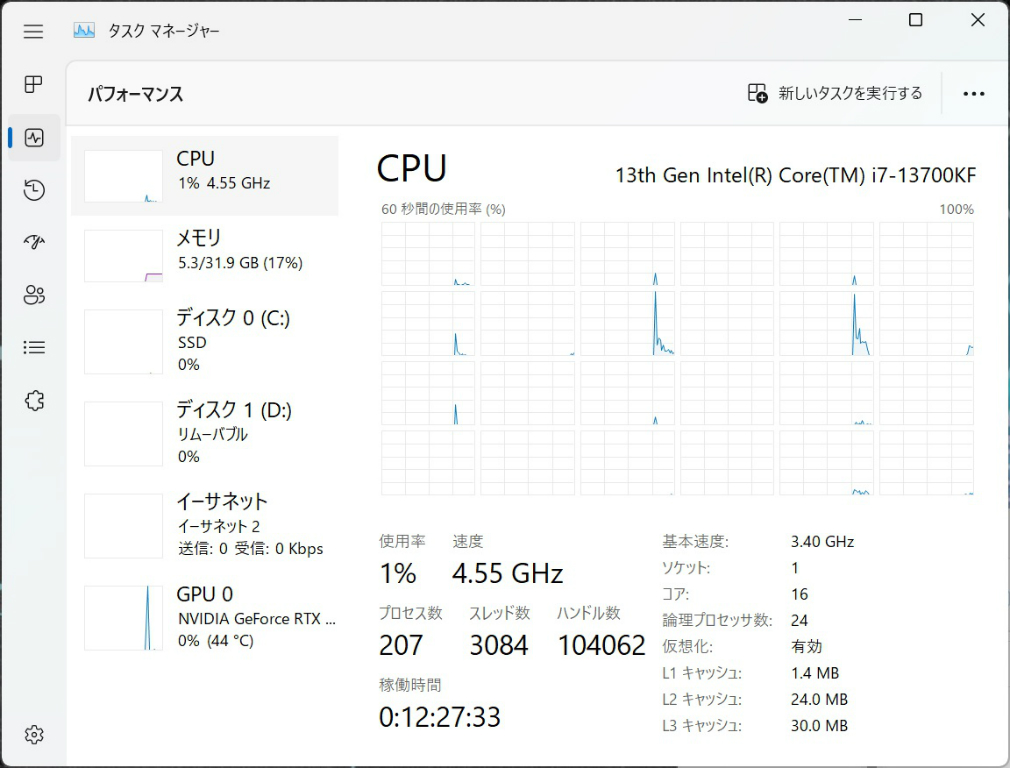This screenshot has width=1010, height=768.
Task: Open the Startup apps page
Action: (34, 242)
